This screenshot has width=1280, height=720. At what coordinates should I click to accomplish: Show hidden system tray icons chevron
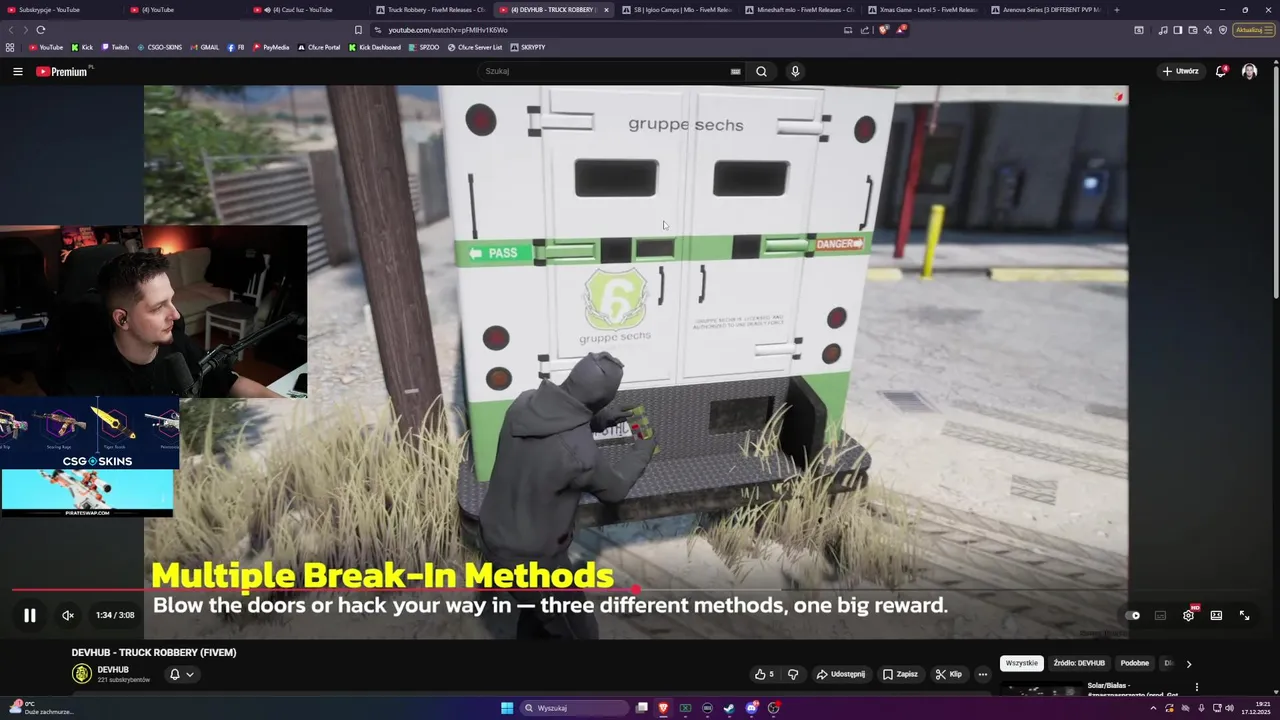(x=1153, y=708)
